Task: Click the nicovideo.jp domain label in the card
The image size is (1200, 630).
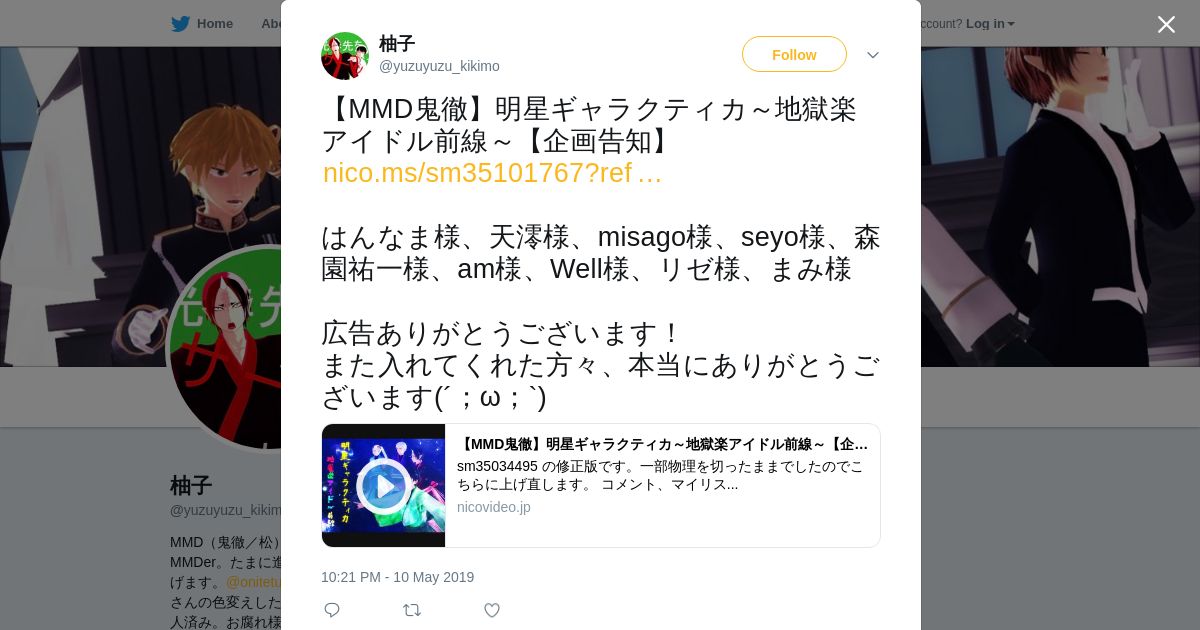Action: point(494,507)
